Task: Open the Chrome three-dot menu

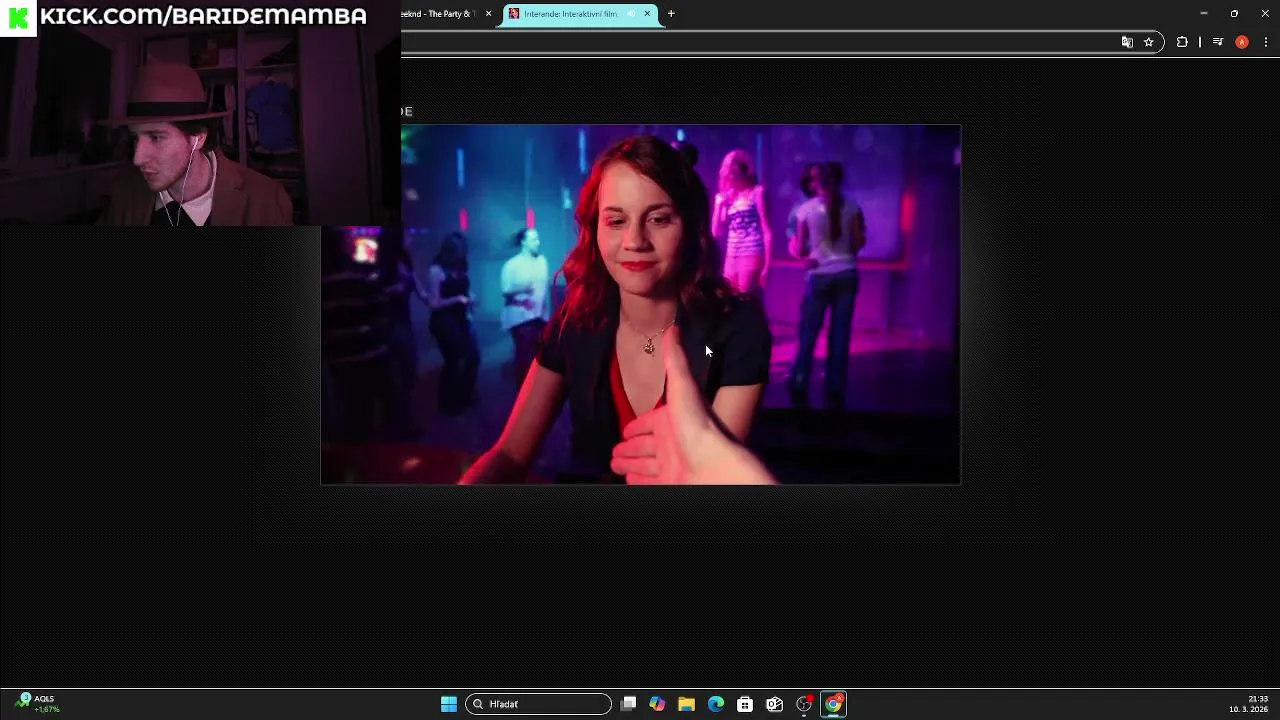Action: point(1266,42)
